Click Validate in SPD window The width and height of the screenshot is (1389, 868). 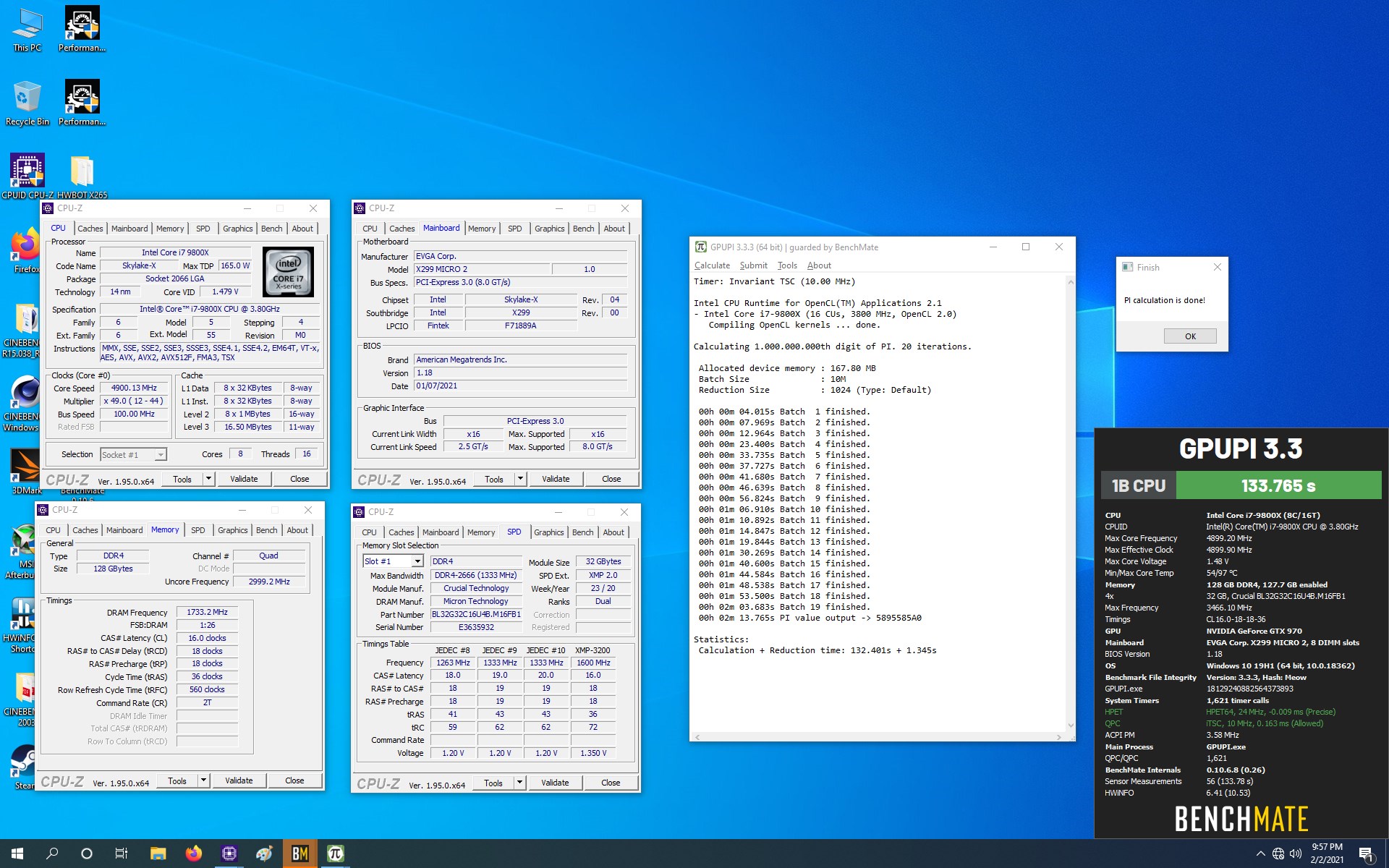[555, 783]
